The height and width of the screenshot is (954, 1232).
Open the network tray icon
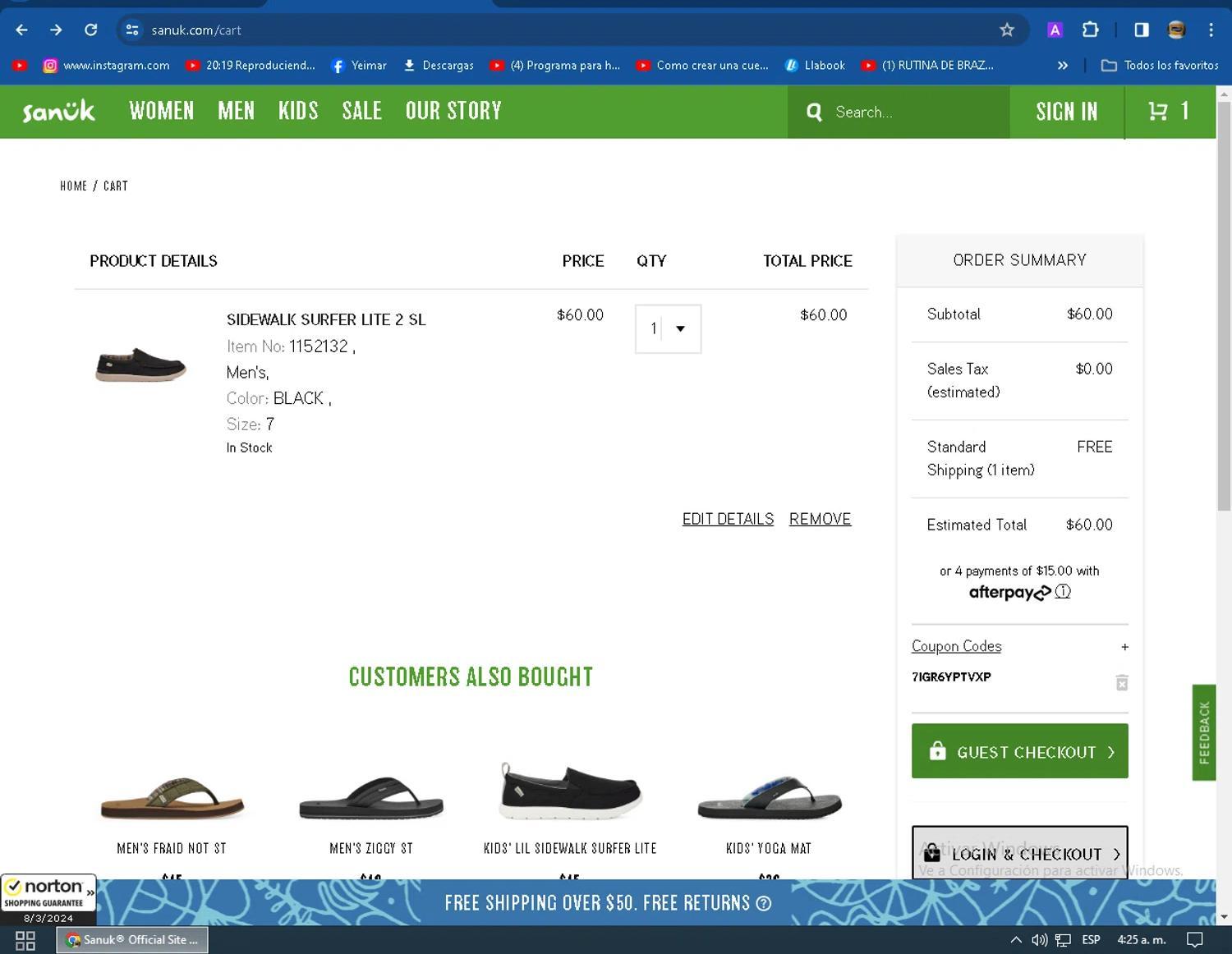tap(1064, 940)
